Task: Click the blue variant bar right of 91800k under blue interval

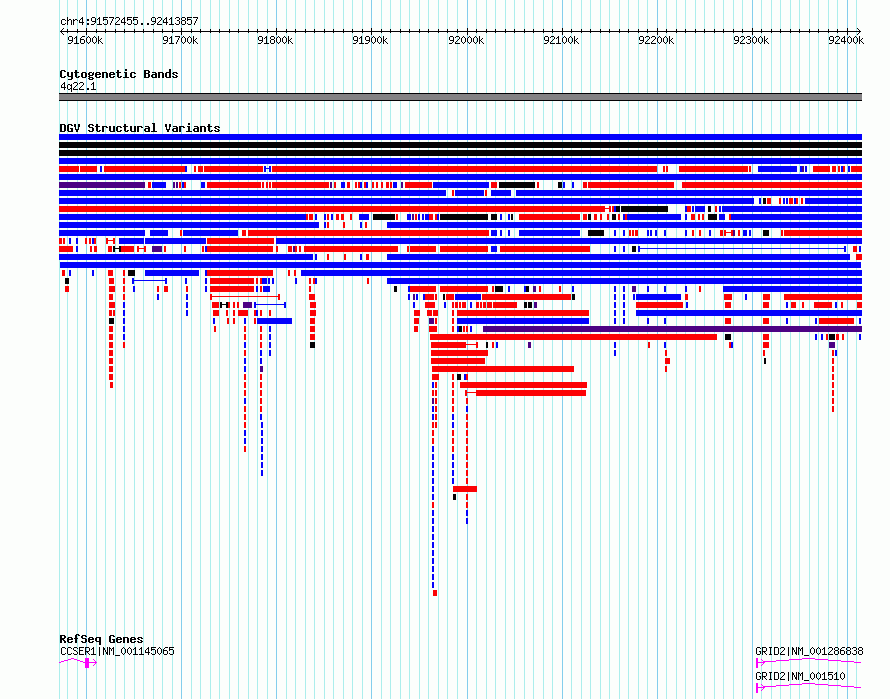Action: click(x=275, y=321)
